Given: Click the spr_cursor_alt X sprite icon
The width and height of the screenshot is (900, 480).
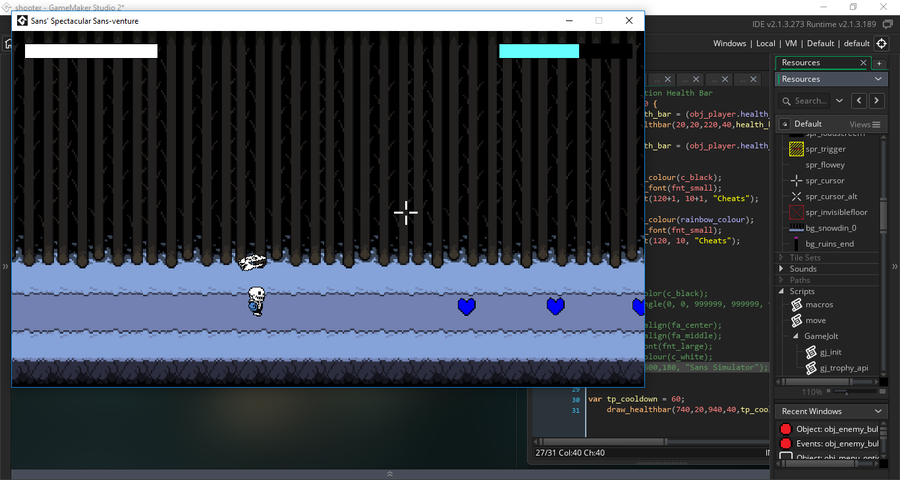Looking at the screenshot, I should (x=796, y=196).
